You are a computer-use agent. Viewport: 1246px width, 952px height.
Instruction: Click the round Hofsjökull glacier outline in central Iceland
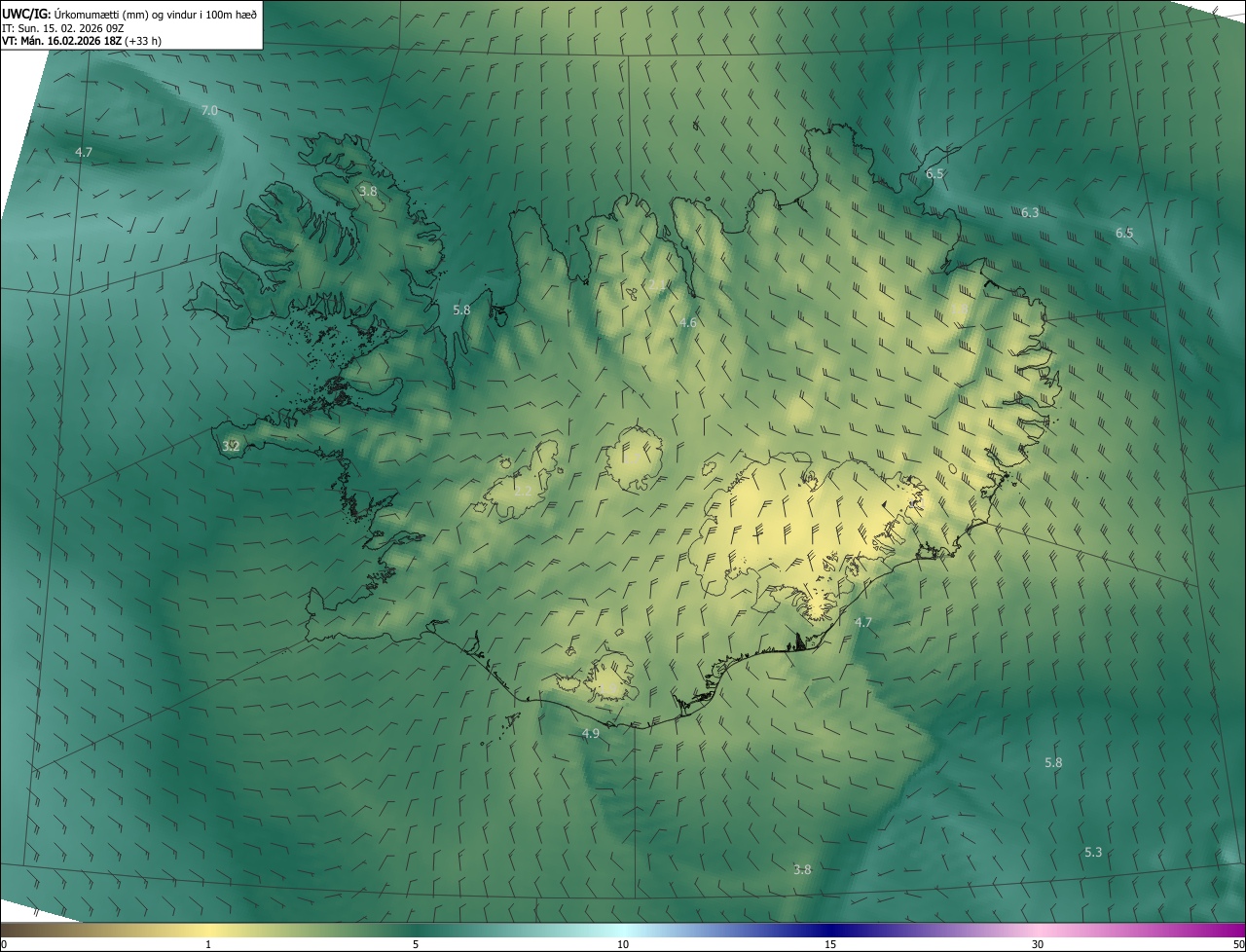[x=633, y=458]
